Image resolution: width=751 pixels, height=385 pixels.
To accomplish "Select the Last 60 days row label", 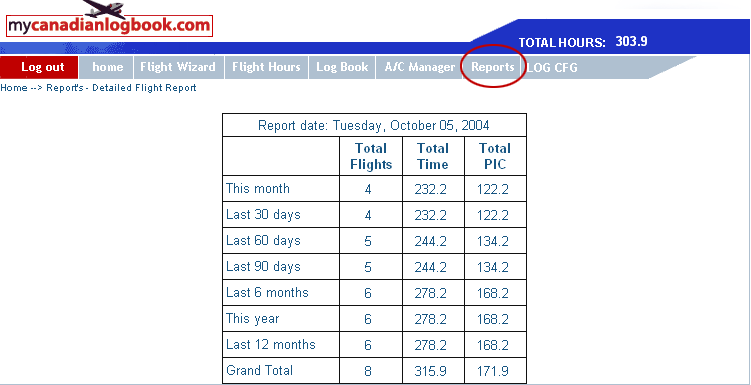I will (263, 240).
